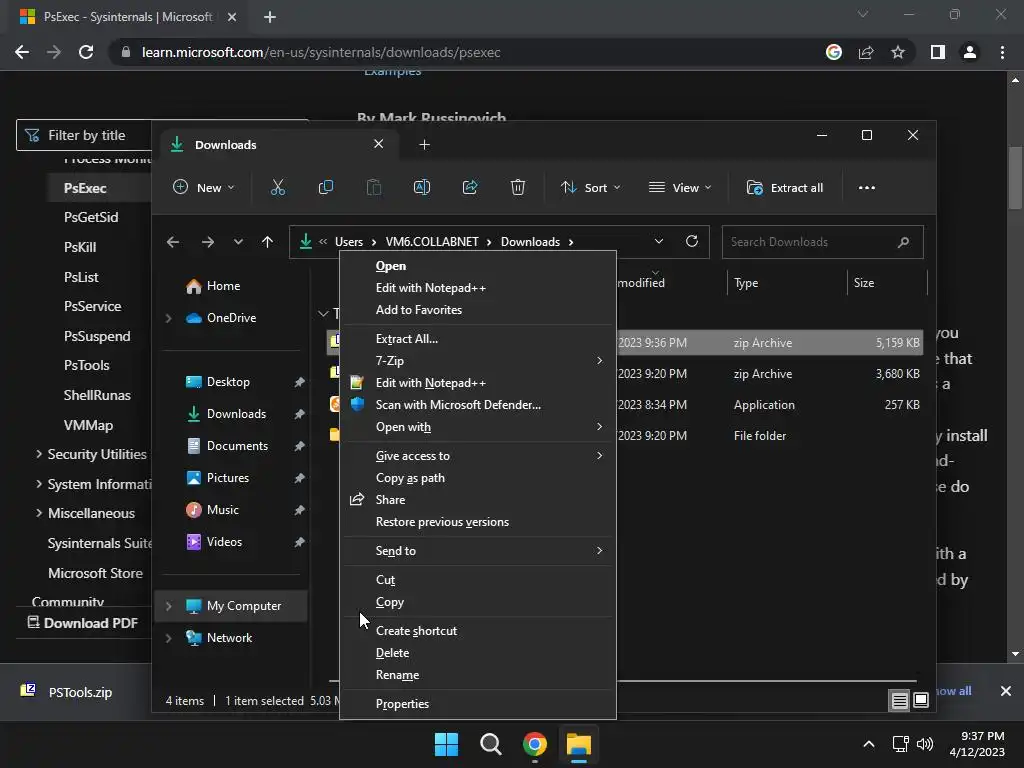Expand the OneDrive tree node

168,318
